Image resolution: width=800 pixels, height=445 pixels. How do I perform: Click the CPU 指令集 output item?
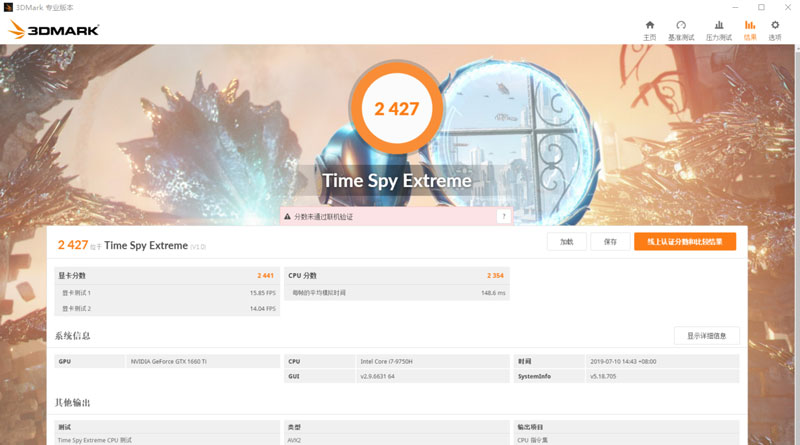pos(532,440)
